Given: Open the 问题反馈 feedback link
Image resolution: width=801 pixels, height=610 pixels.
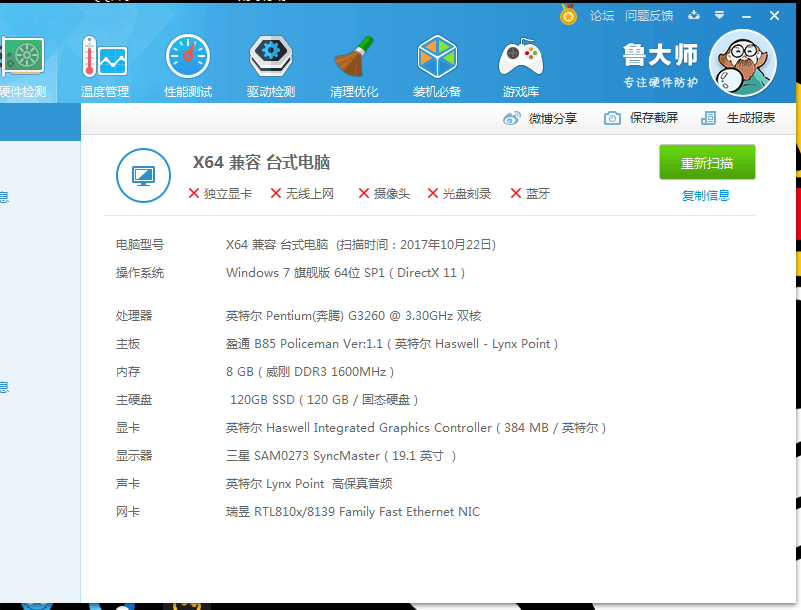Looking at the screenshot, I should 649,16.
